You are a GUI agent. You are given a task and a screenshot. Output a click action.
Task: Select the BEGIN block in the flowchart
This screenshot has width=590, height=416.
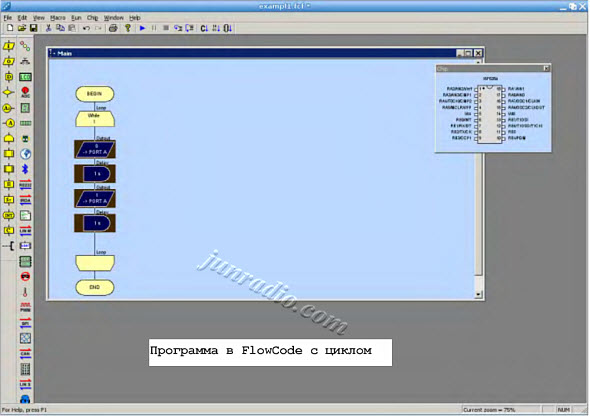tap(94, 94)
